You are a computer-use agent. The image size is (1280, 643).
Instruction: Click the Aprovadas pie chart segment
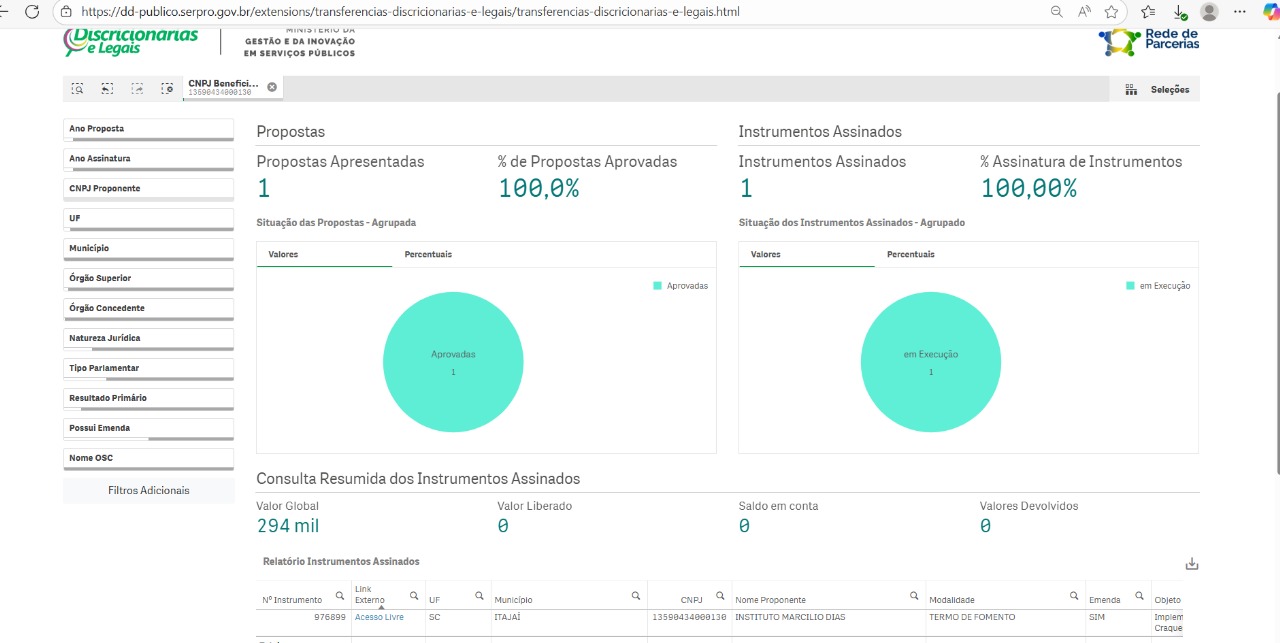453,361
